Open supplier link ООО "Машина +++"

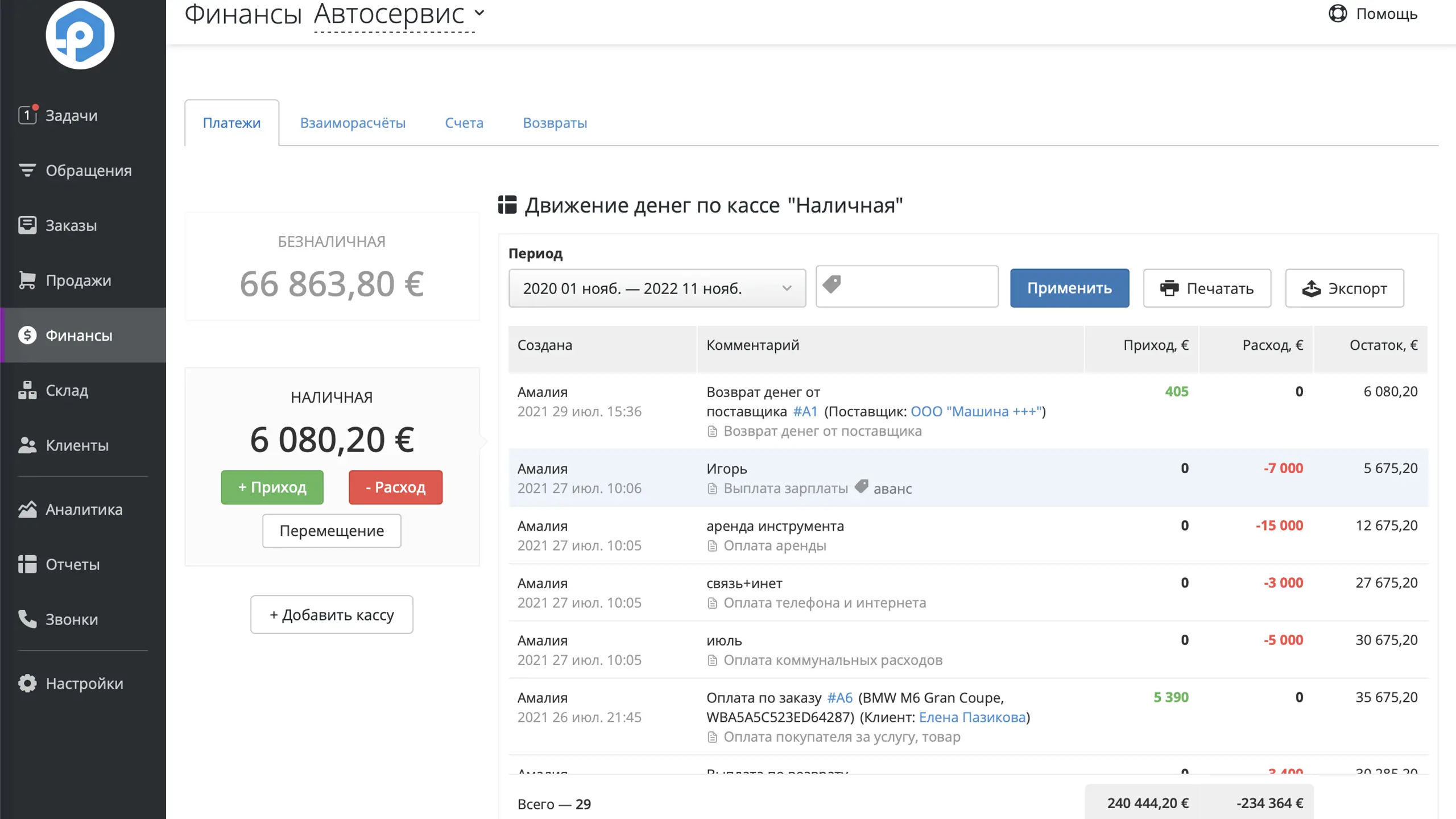[976, 411]
